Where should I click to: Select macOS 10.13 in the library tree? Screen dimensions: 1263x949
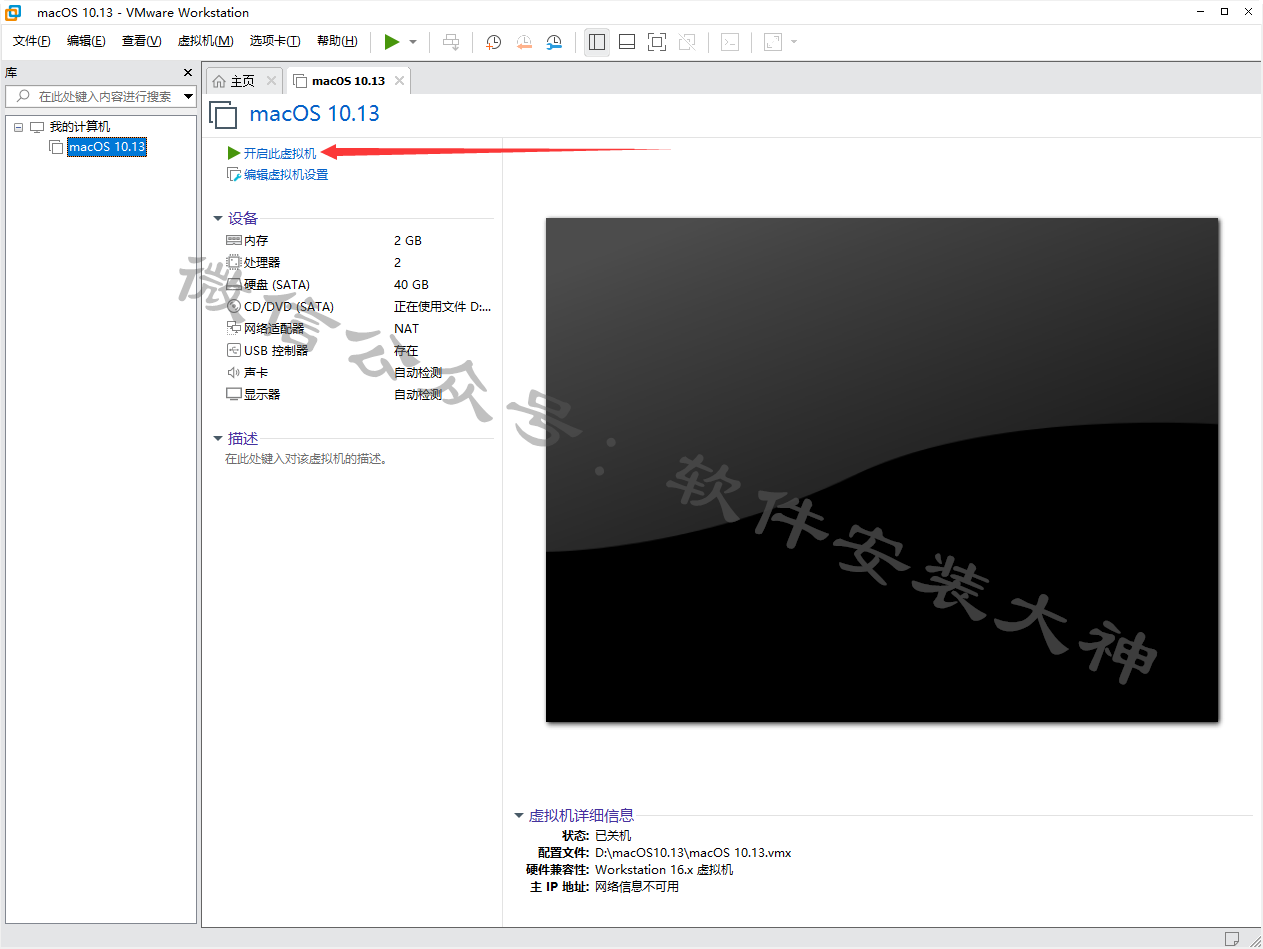tap(107, 147)
